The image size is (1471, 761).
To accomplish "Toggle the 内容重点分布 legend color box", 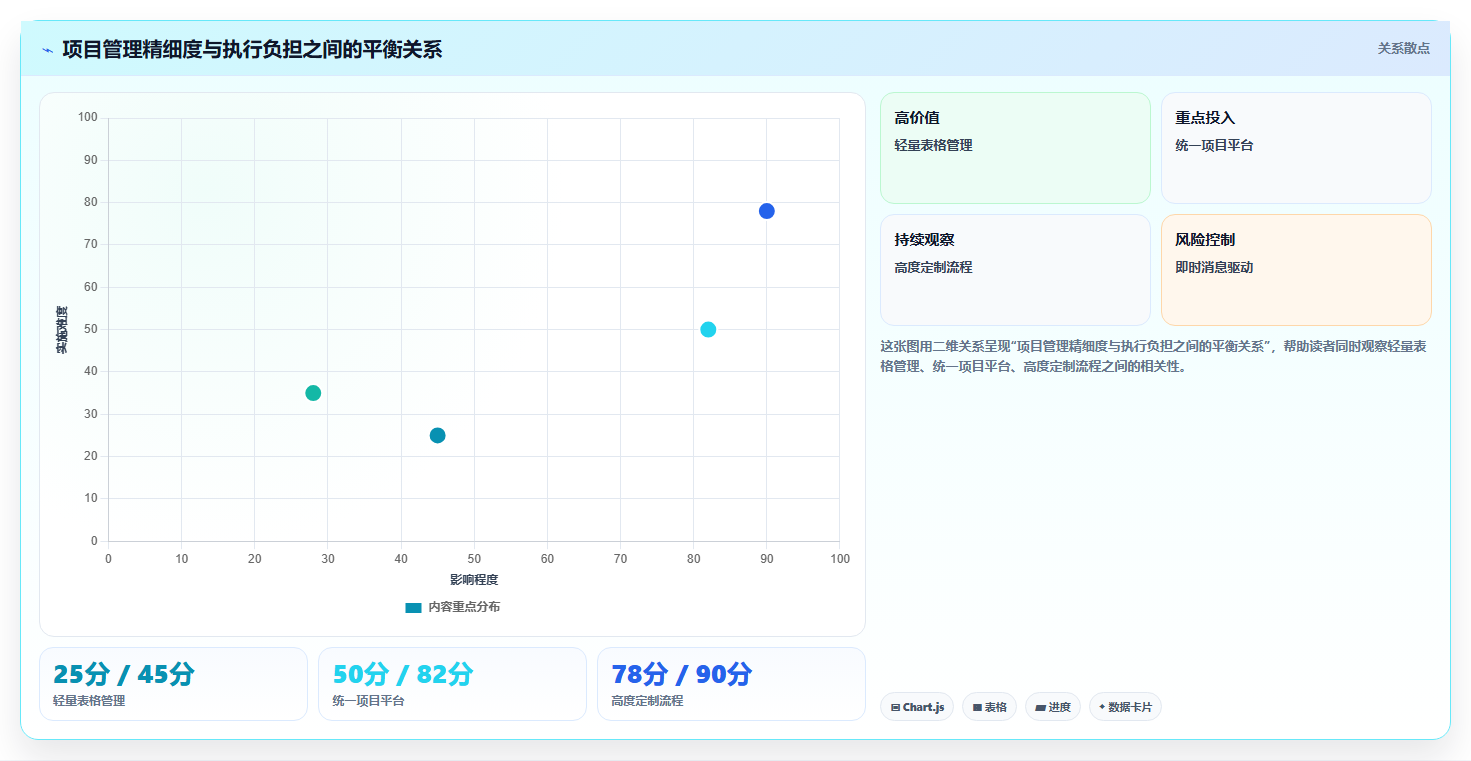I will (413, 607).
